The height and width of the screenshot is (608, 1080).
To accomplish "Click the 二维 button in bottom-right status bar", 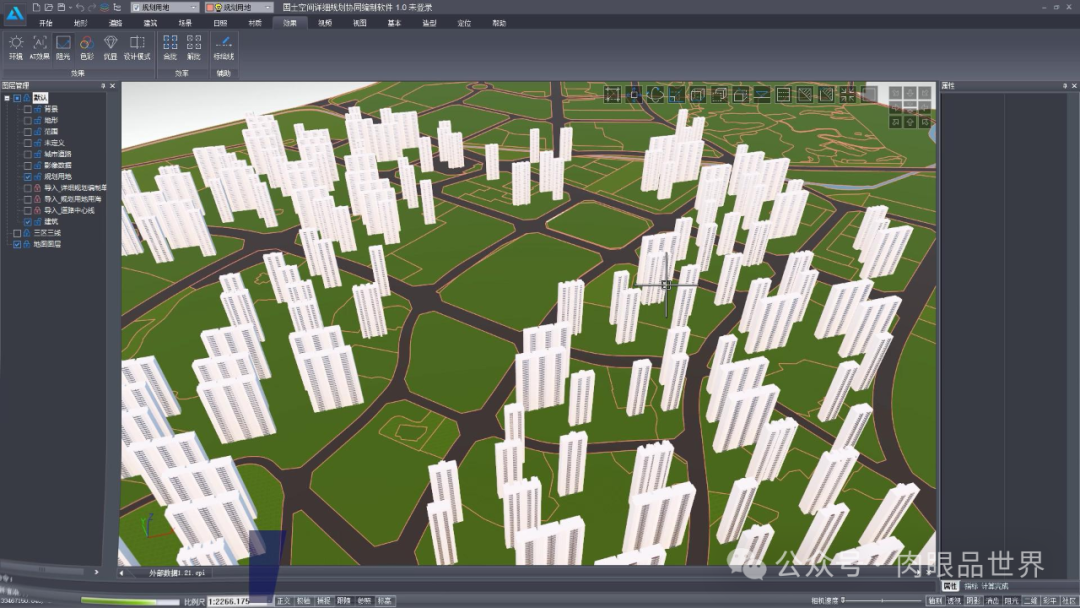I will coord(1030,601).
